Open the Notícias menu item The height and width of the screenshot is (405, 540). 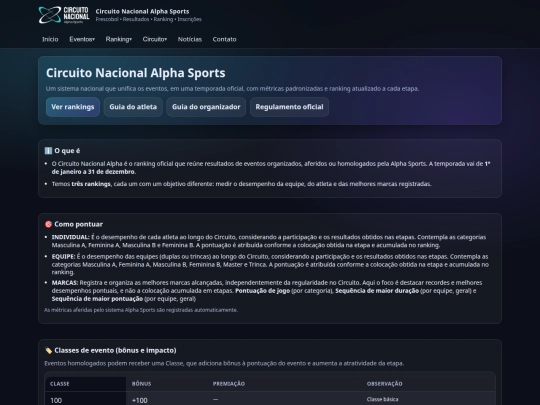(190, 39)
